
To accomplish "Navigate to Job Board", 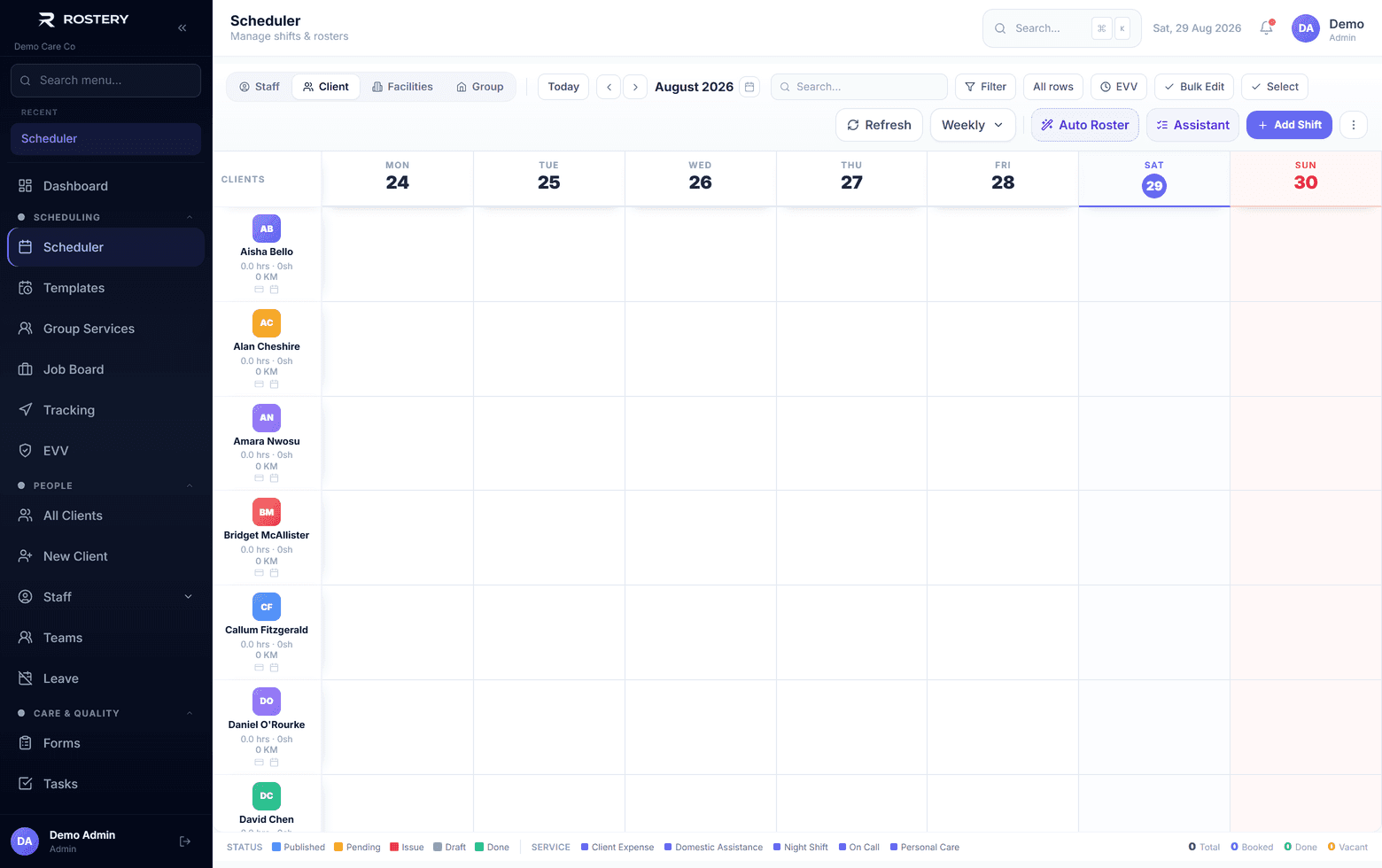I will pyautogui.click(x=106, y=369).
